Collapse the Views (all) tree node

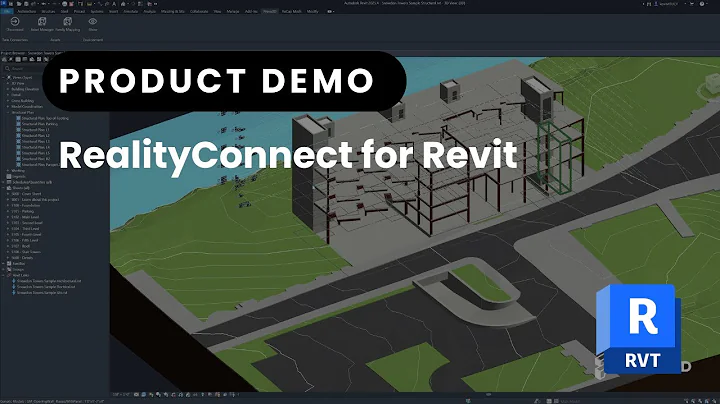[x=4, y=78]
